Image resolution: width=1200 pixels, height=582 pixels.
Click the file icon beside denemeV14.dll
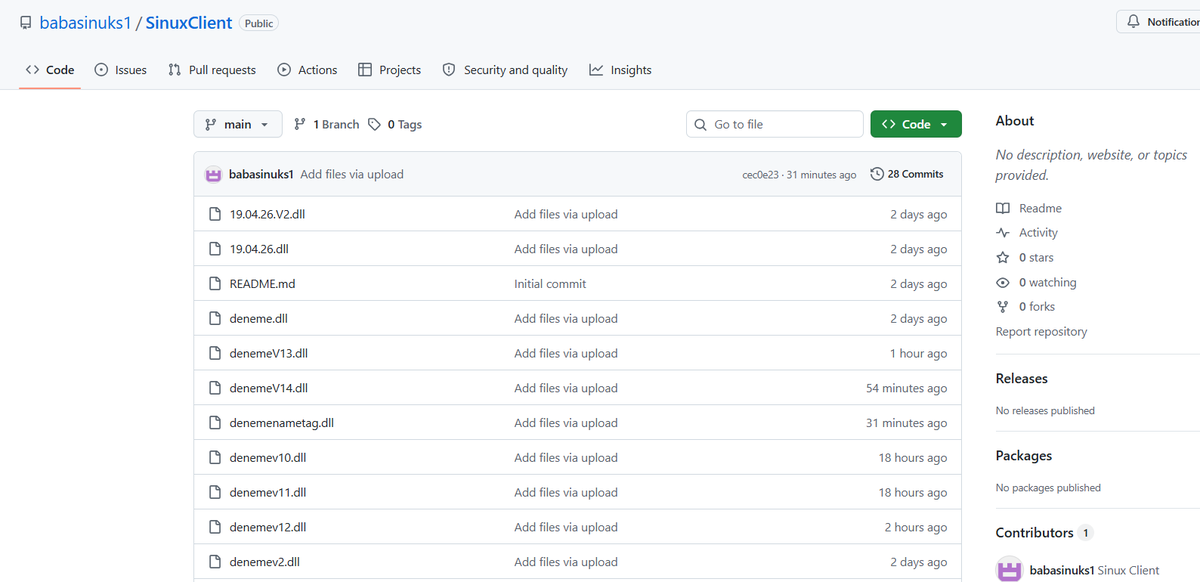[214, 388]
